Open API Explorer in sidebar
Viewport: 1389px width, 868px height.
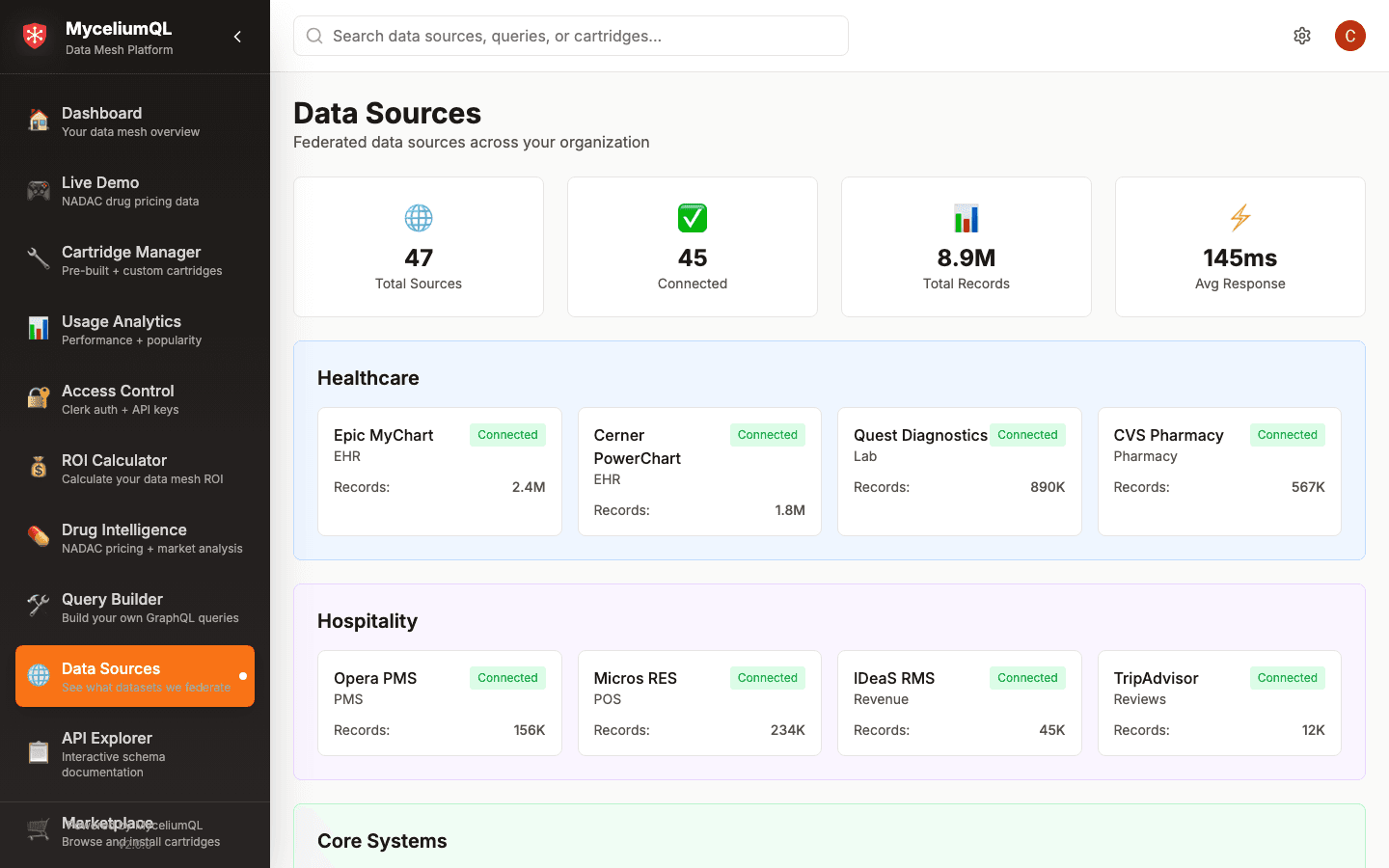coord(135,753)
